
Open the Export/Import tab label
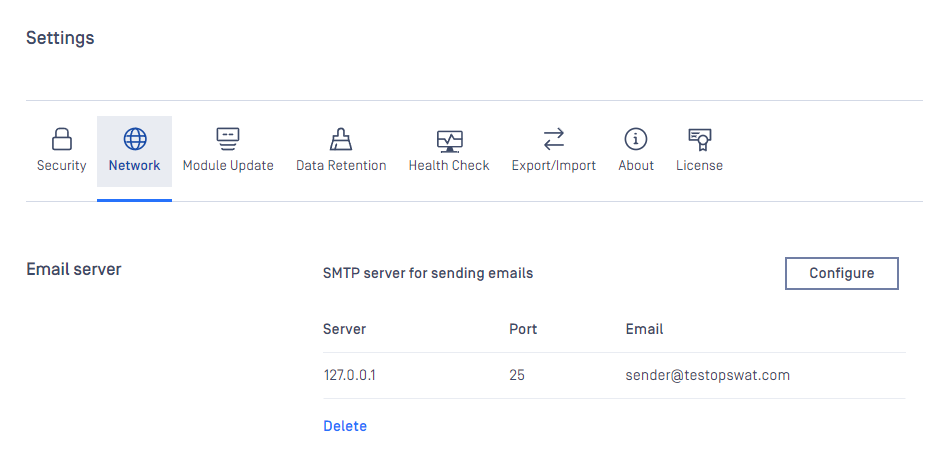tap(554, 165)
